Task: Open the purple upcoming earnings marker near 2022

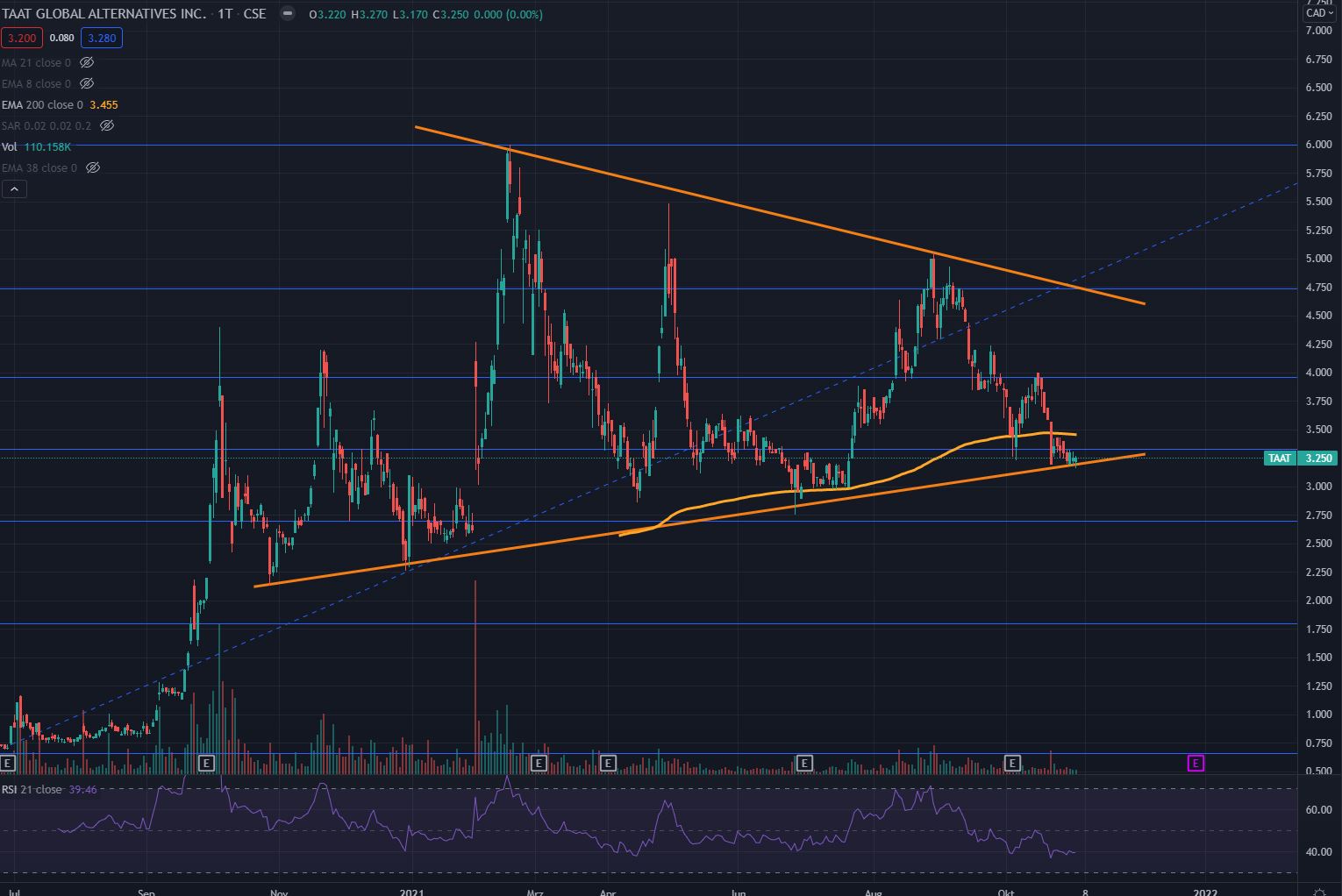Action: (x=1196, y=764)
